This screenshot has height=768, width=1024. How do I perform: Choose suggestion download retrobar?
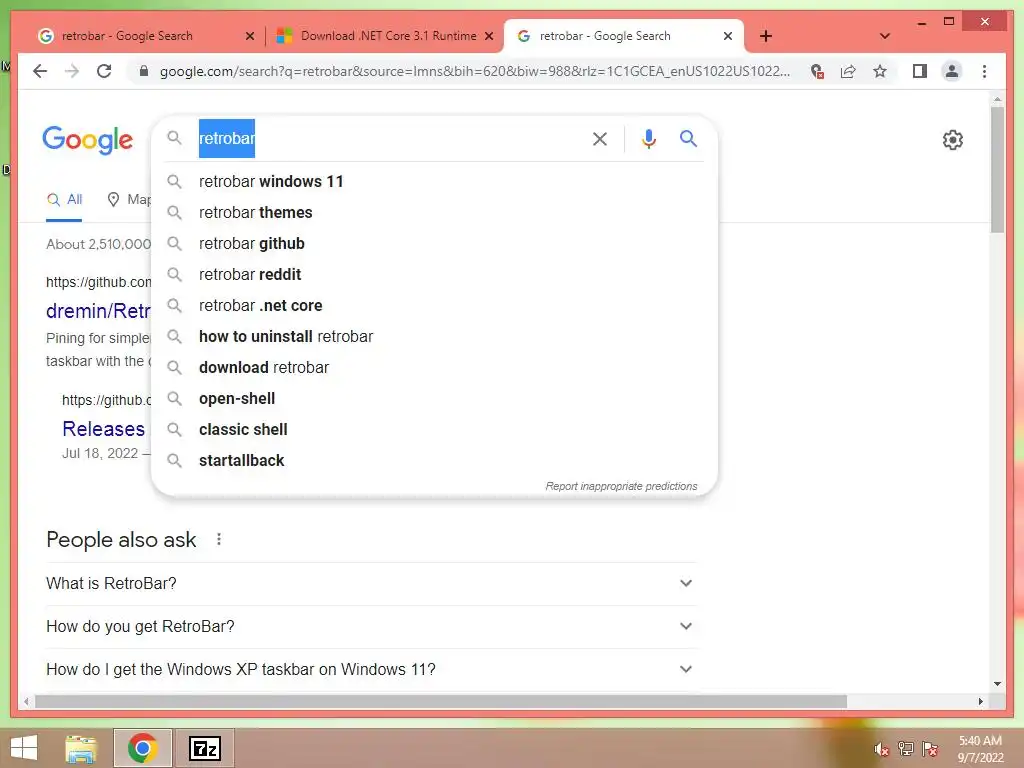(434, 368)
